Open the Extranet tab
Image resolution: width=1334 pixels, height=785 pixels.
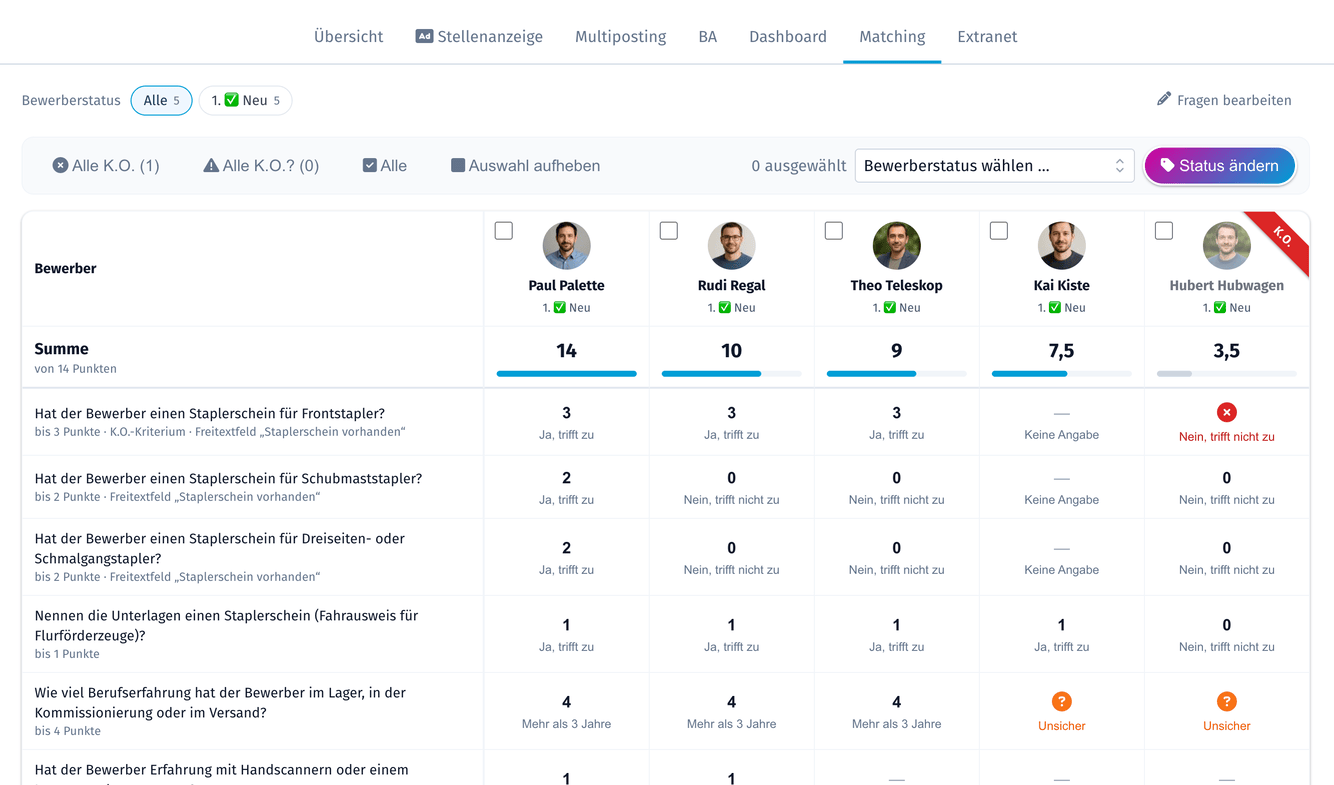(x=987, y=36)
